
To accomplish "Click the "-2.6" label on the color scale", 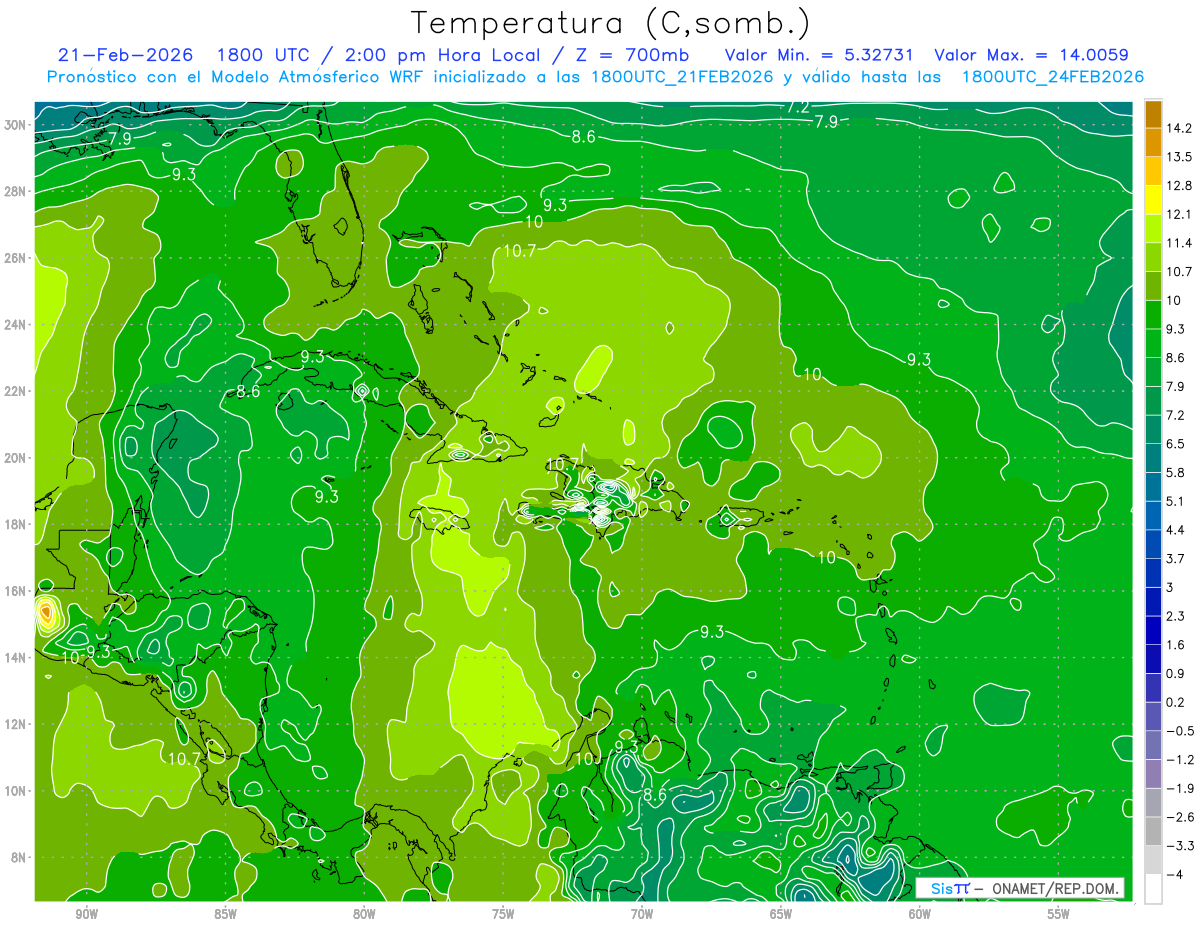I will point(1179,817).
